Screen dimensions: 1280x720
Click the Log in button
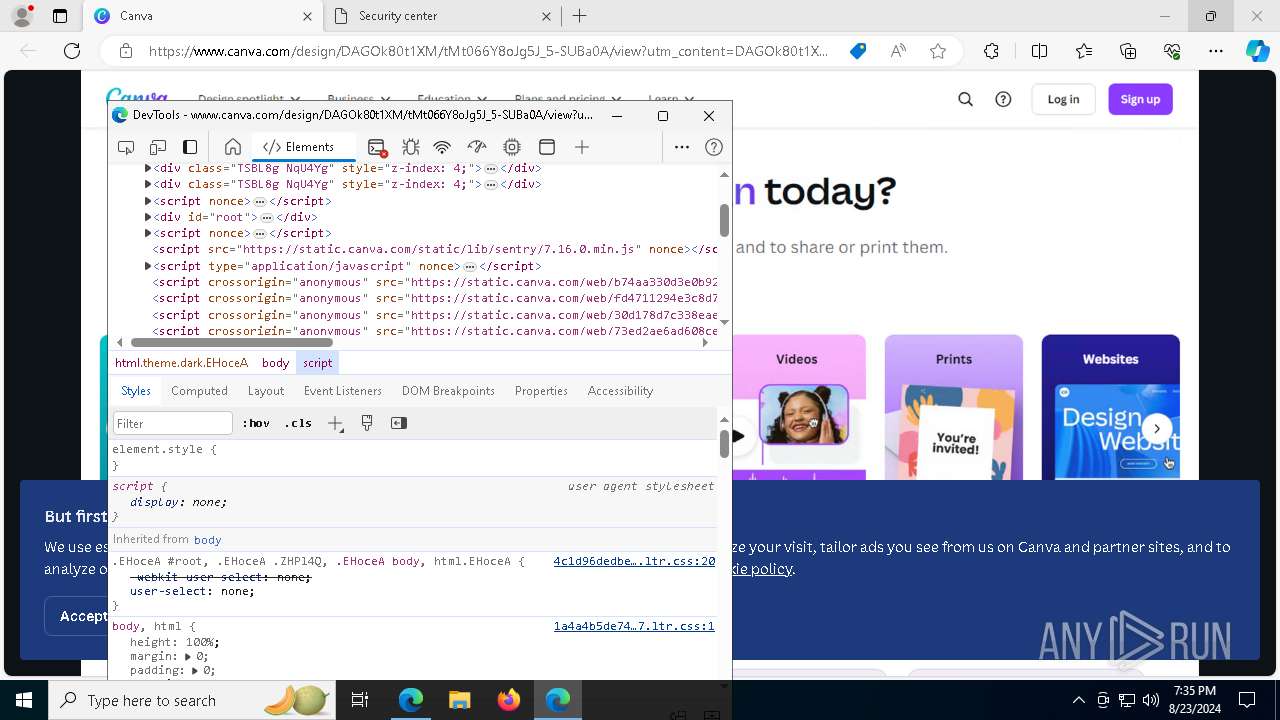[1063, 99]
